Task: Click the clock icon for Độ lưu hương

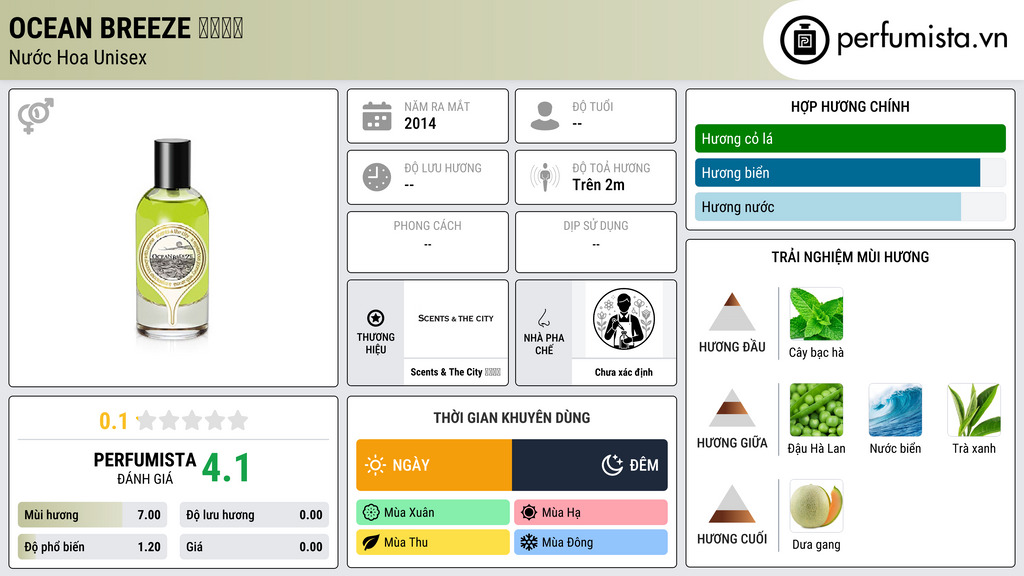Action: point(377,178)
